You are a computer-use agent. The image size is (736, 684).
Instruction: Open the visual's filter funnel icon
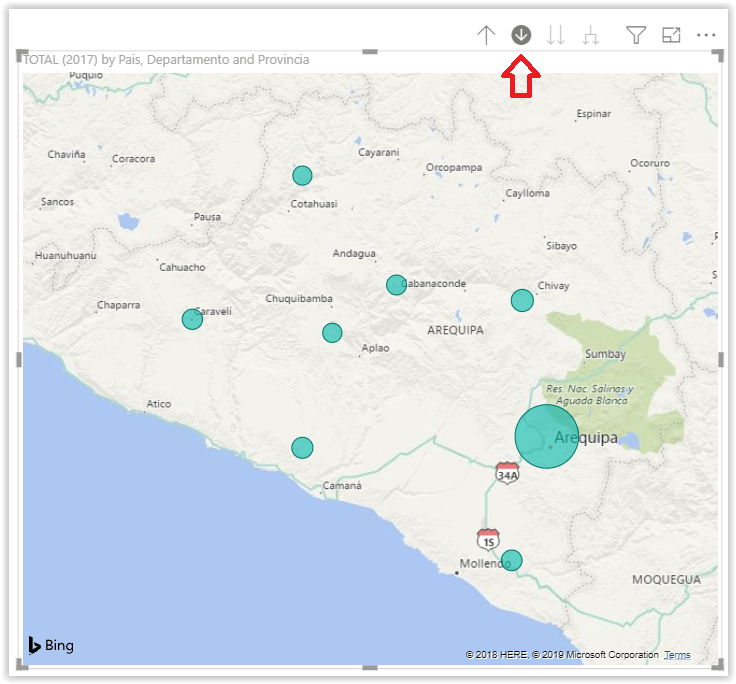(635, 36)
